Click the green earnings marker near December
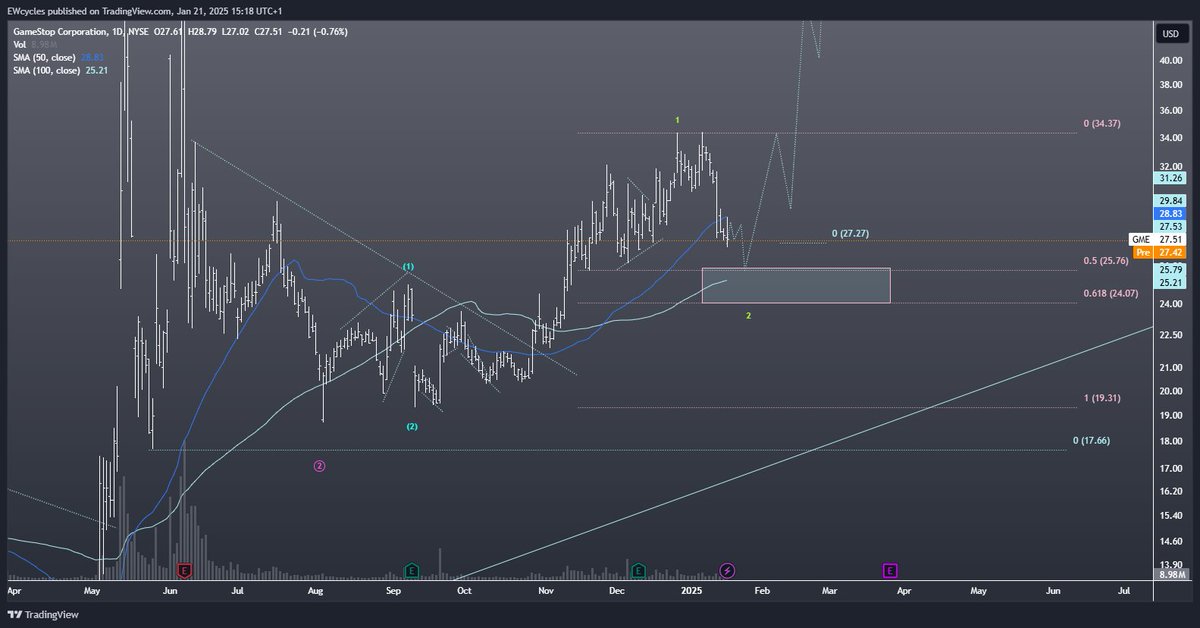The image size is (1200, 628). pyautogui.click(x=639, y=570)
